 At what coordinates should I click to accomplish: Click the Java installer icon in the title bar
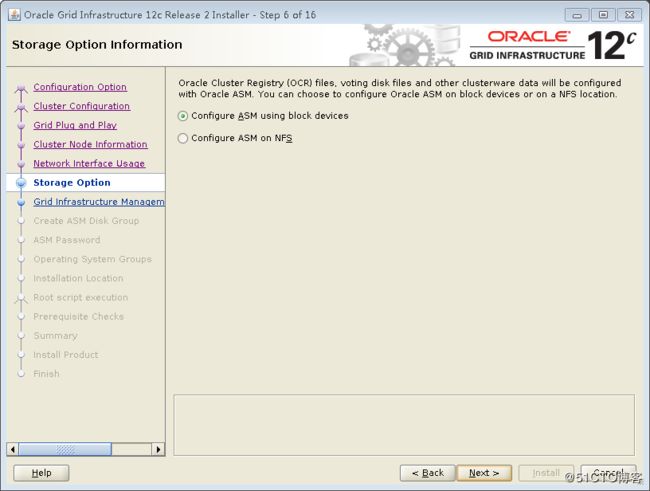15,15
